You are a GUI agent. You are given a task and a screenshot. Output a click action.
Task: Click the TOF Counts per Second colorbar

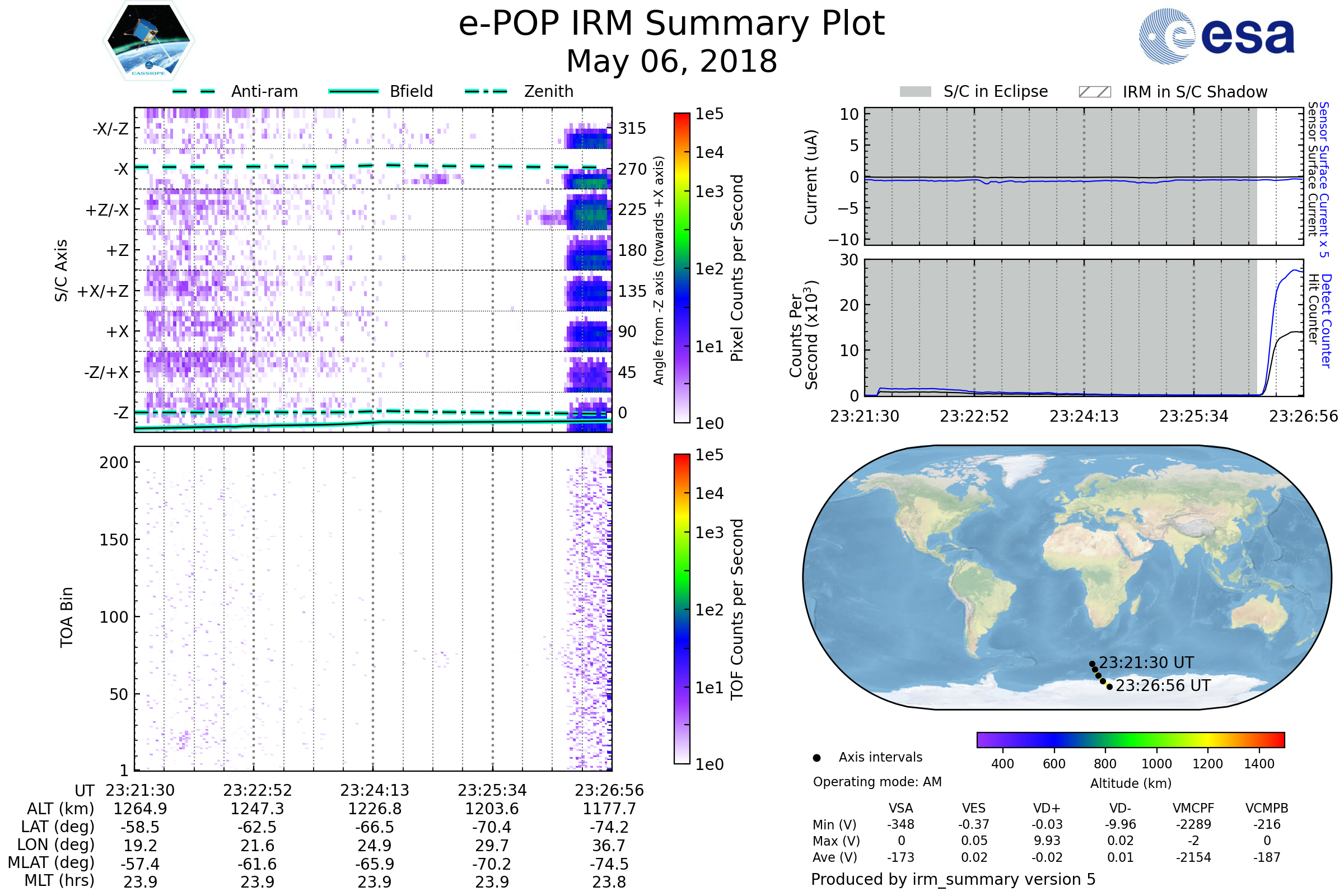coord(682,609)
